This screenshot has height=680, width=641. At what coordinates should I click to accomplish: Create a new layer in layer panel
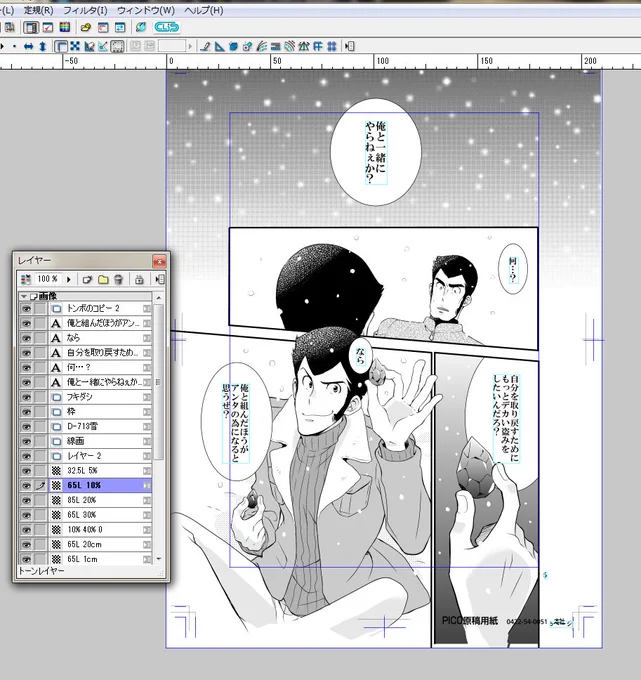pyautogui.click(x=88, y=279)
